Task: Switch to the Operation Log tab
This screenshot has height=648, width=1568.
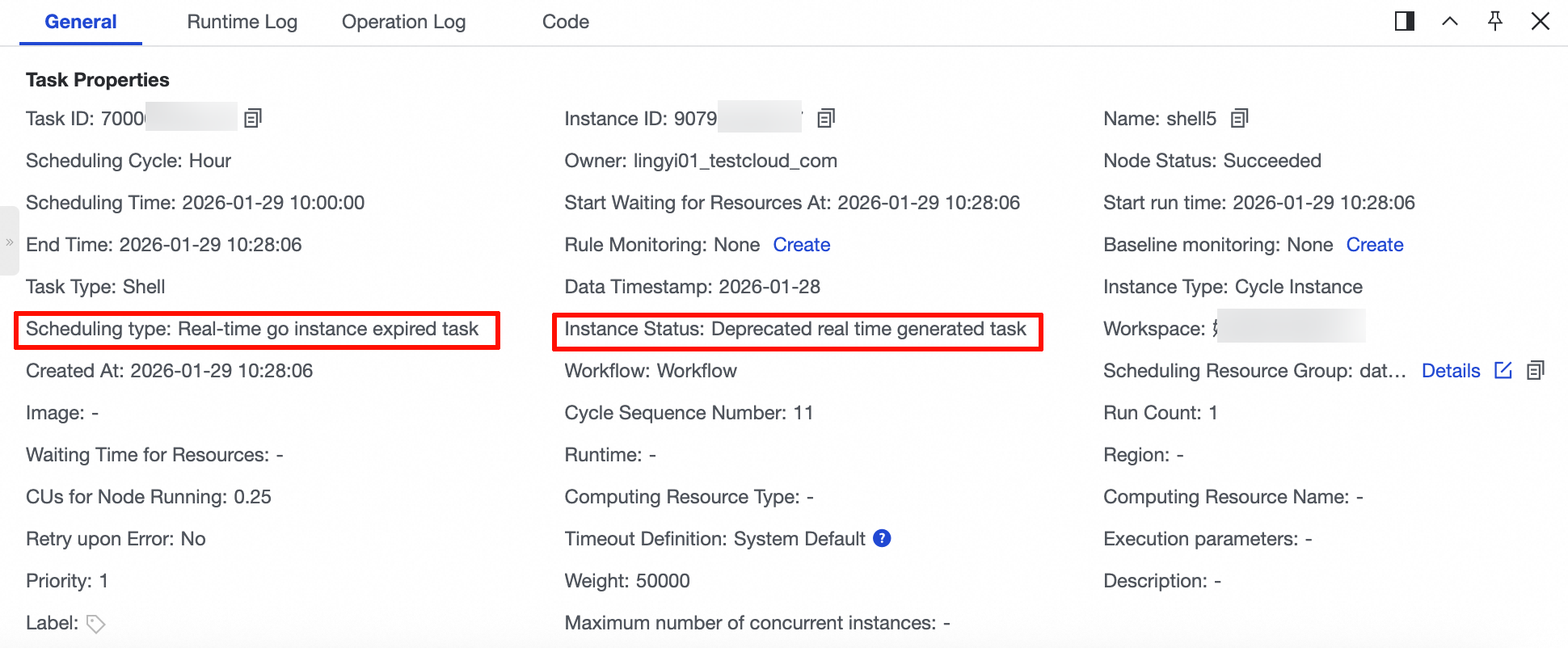Action: (403, 22)
